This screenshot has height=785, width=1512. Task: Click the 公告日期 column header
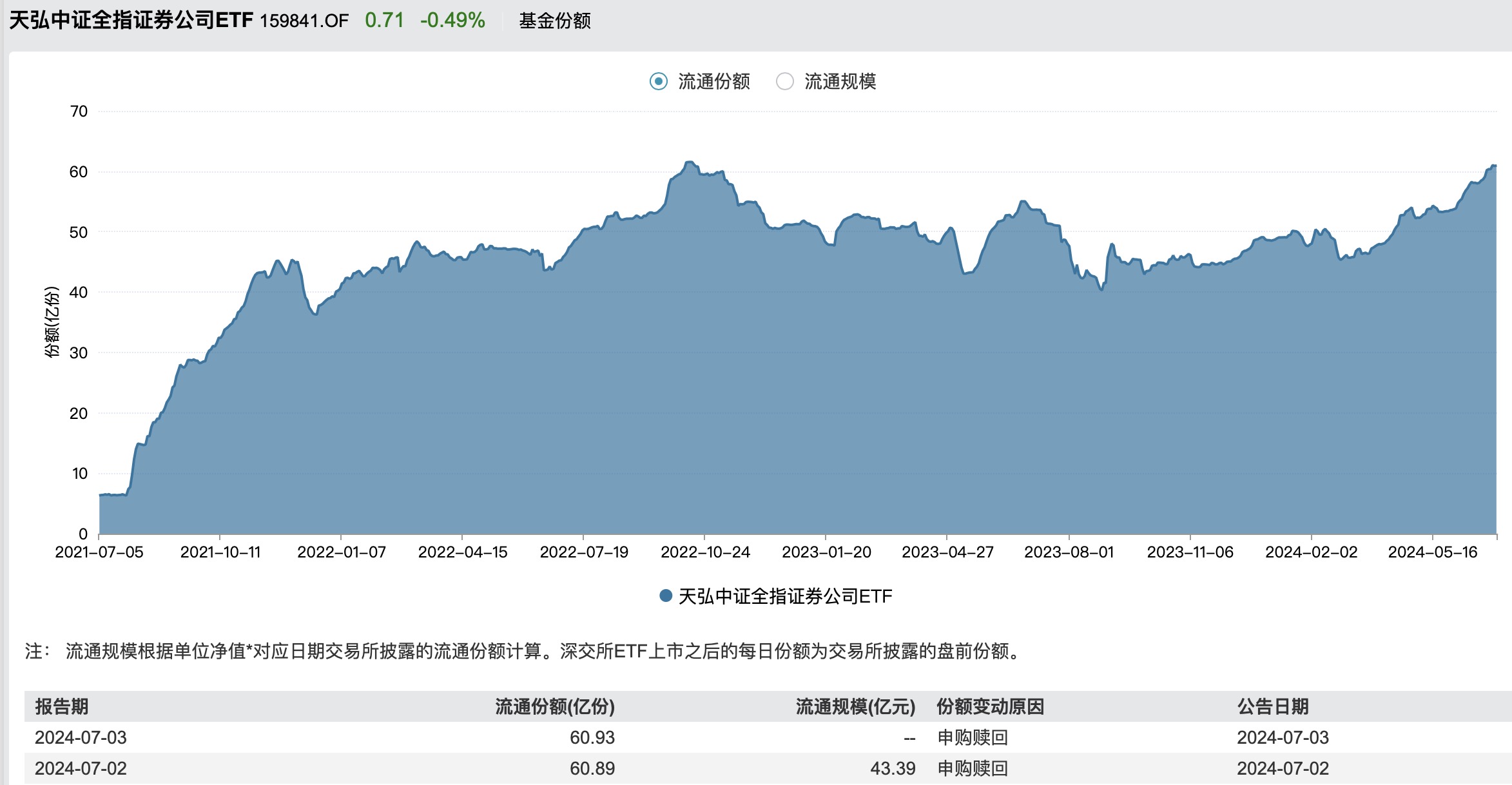pos(1273,706)
